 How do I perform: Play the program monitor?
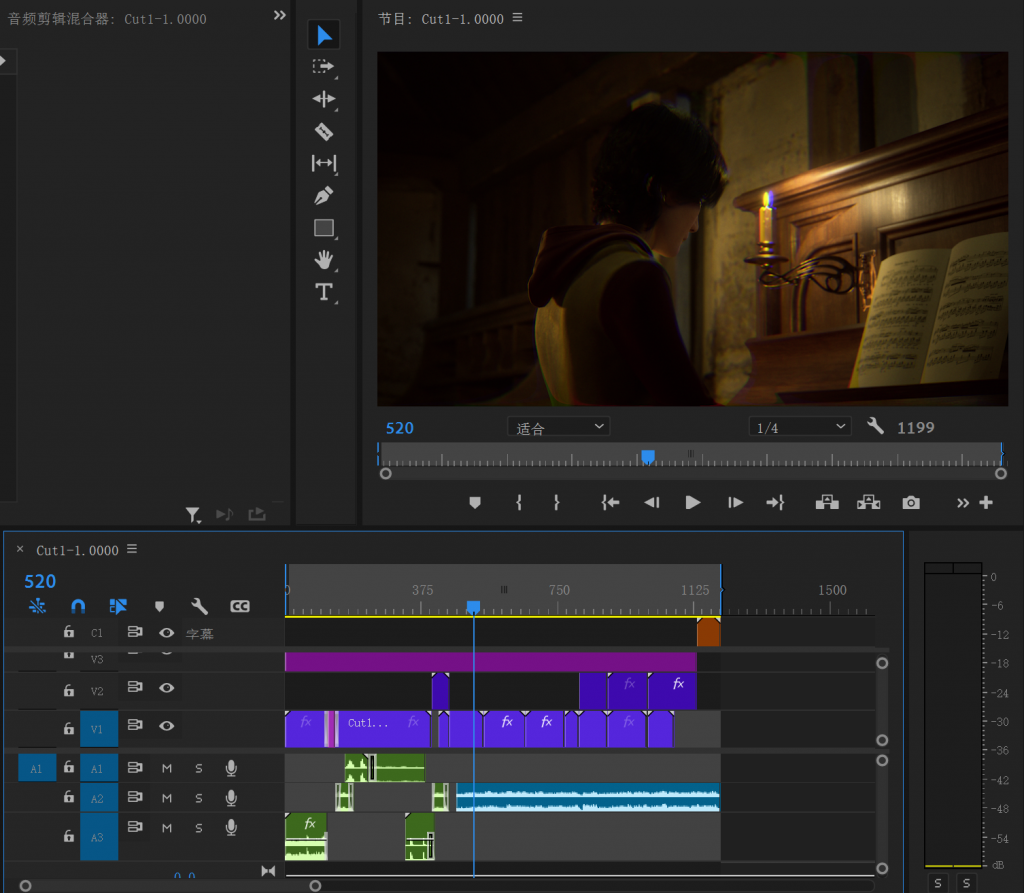[693, 502]
